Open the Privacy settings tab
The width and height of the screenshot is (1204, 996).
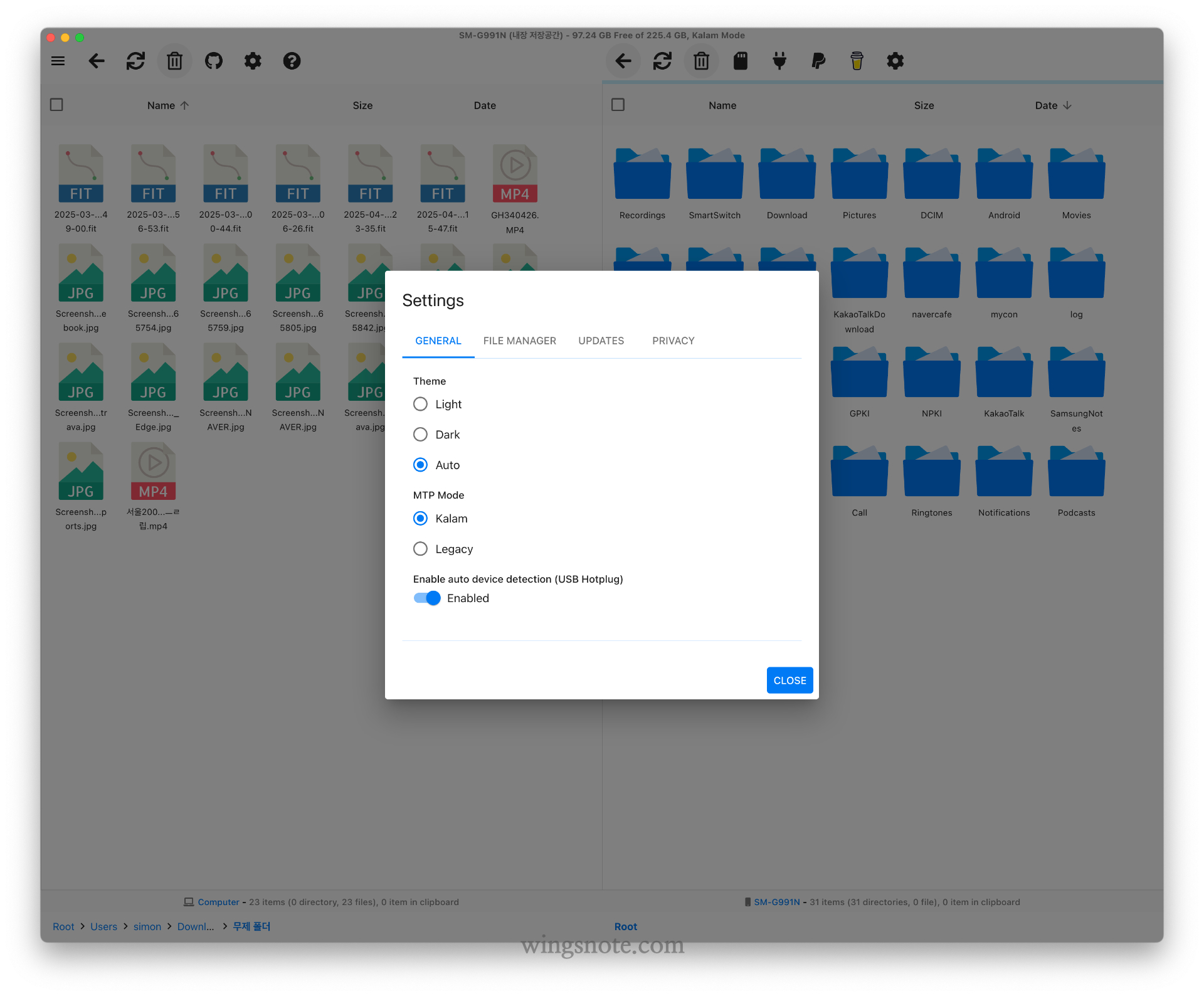(673, 341)
